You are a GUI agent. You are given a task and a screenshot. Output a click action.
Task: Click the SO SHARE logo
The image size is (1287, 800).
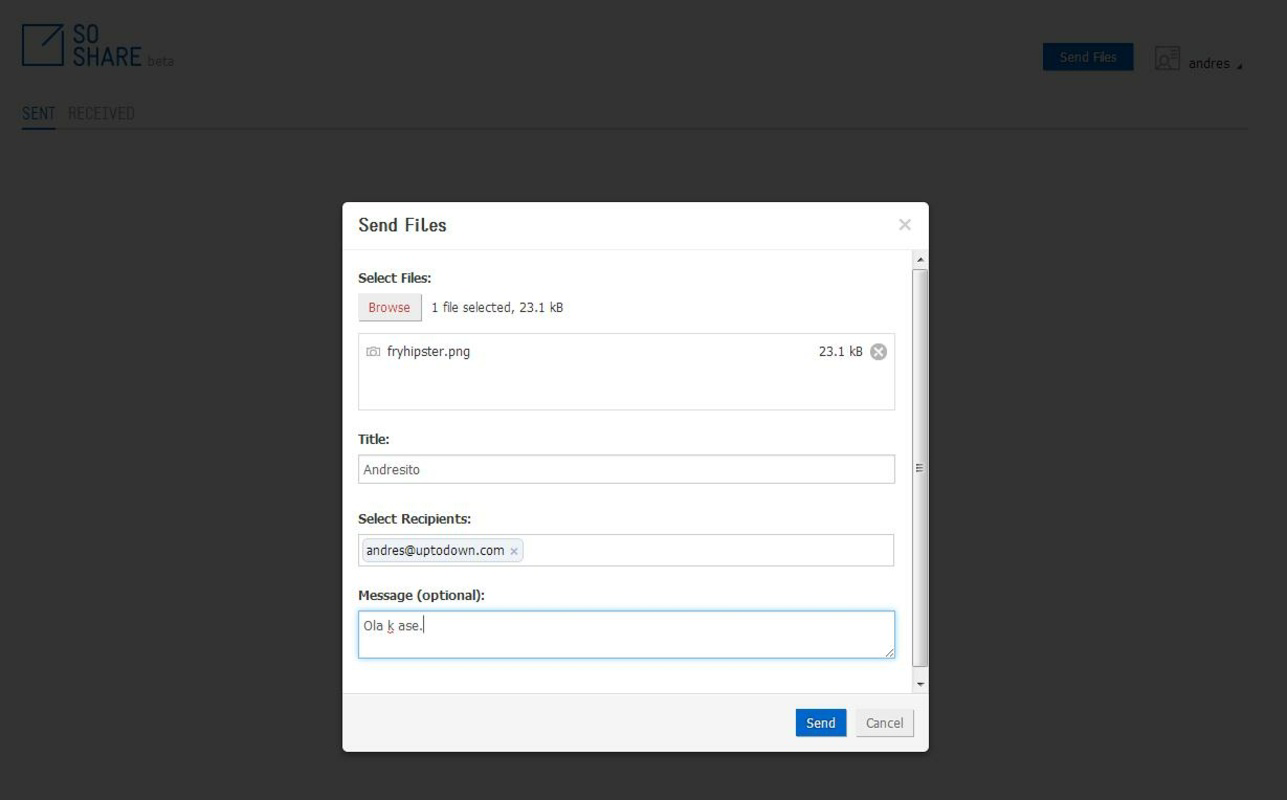pos(82,46)
